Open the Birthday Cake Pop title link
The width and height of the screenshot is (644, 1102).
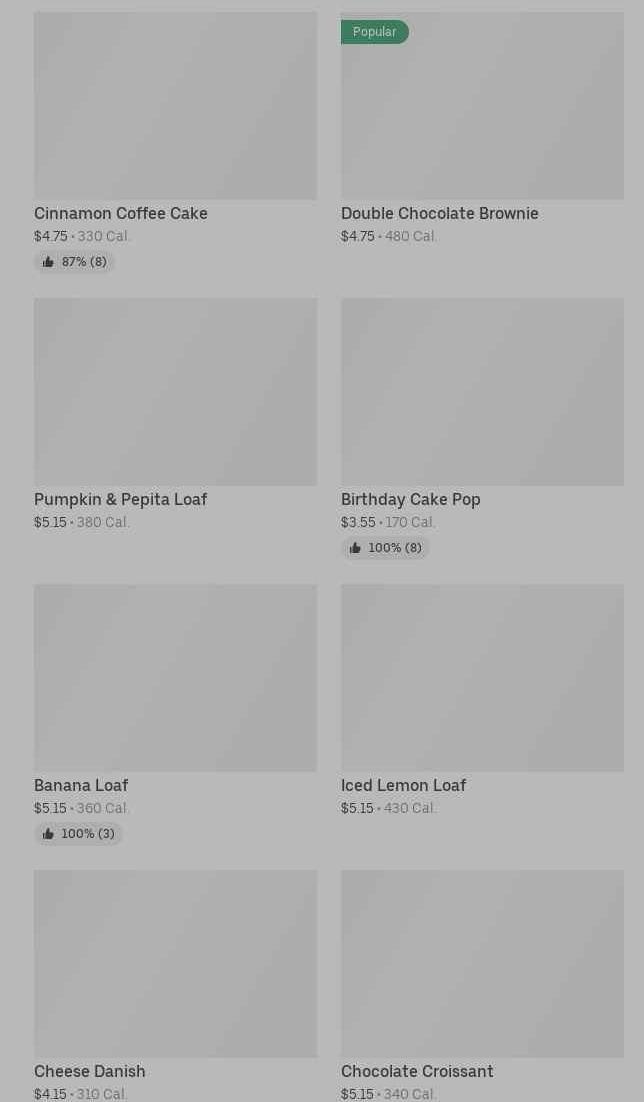point(411,499)
